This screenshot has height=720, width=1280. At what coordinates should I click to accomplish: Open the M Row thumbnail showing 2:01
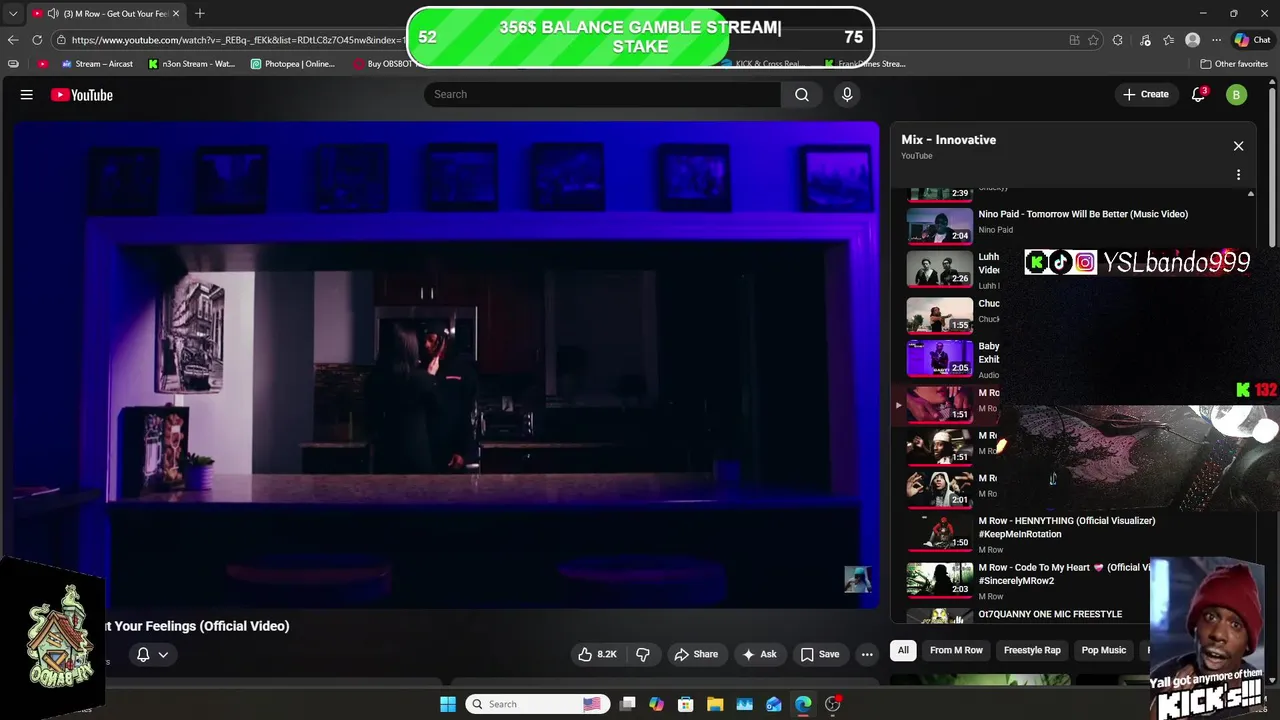940,489
